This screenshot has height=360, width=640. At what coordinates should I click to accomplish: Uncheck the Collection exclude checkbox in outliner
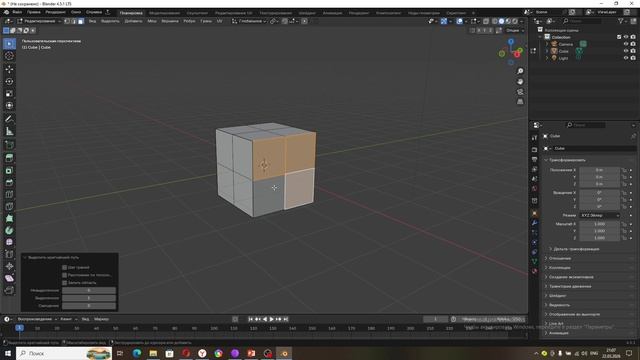tap(619, 37)
